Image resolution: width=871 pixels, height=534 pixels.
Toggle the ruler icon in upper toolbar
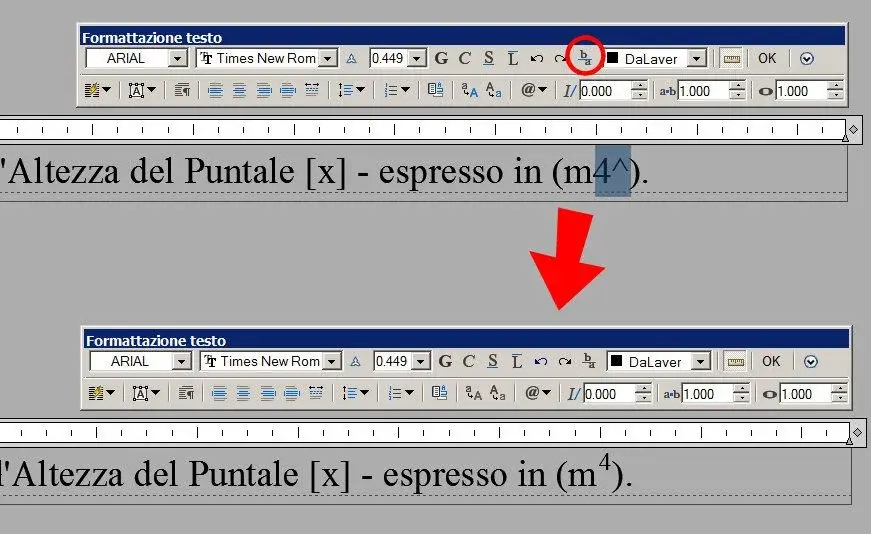[732, 58]
